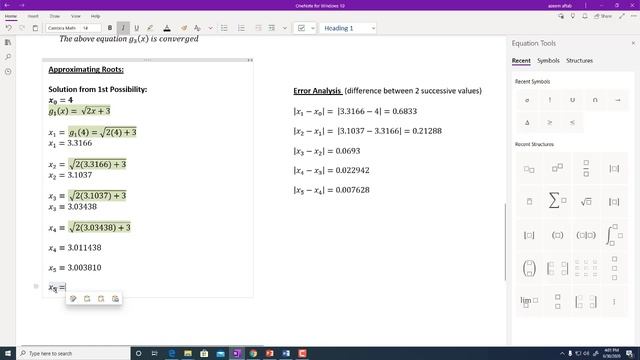Insert the right arrow → symbol
Image resolution: width=640 pixels, height=360 pixels.
pos(618,100)
